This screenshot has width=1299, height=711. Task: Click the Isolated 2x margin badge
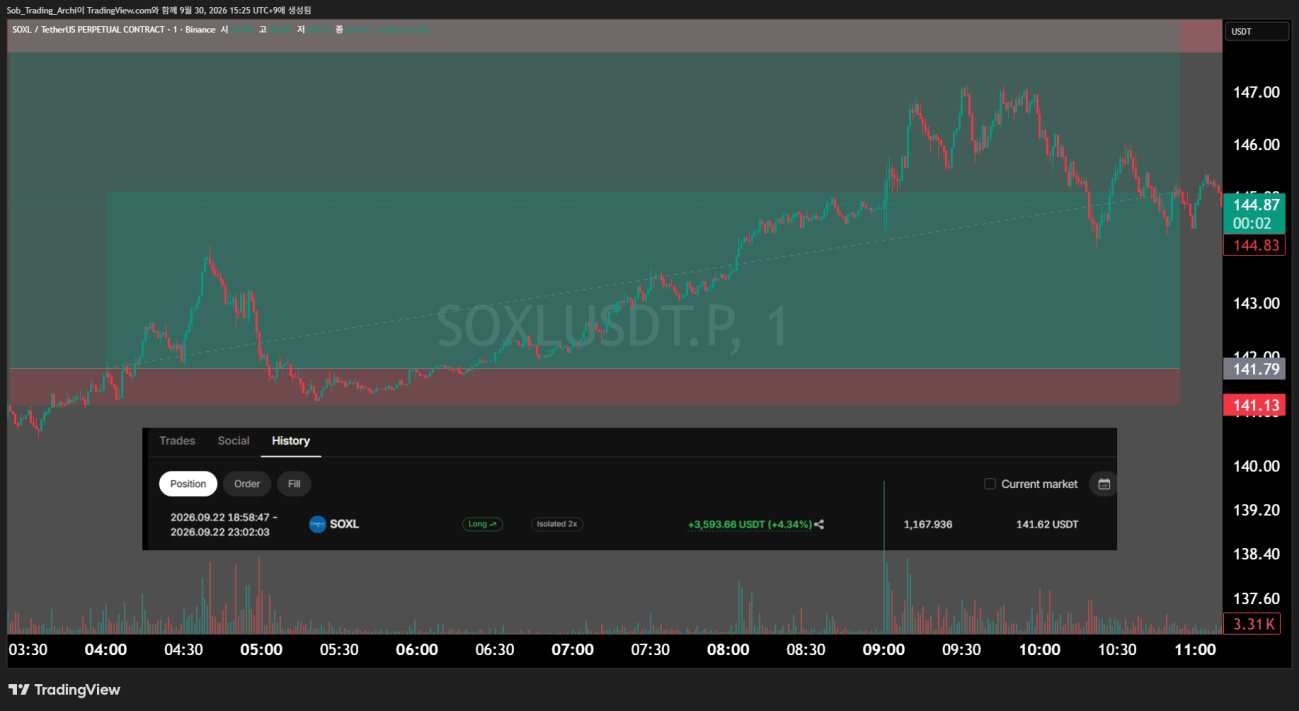click(x=557, y=524)
